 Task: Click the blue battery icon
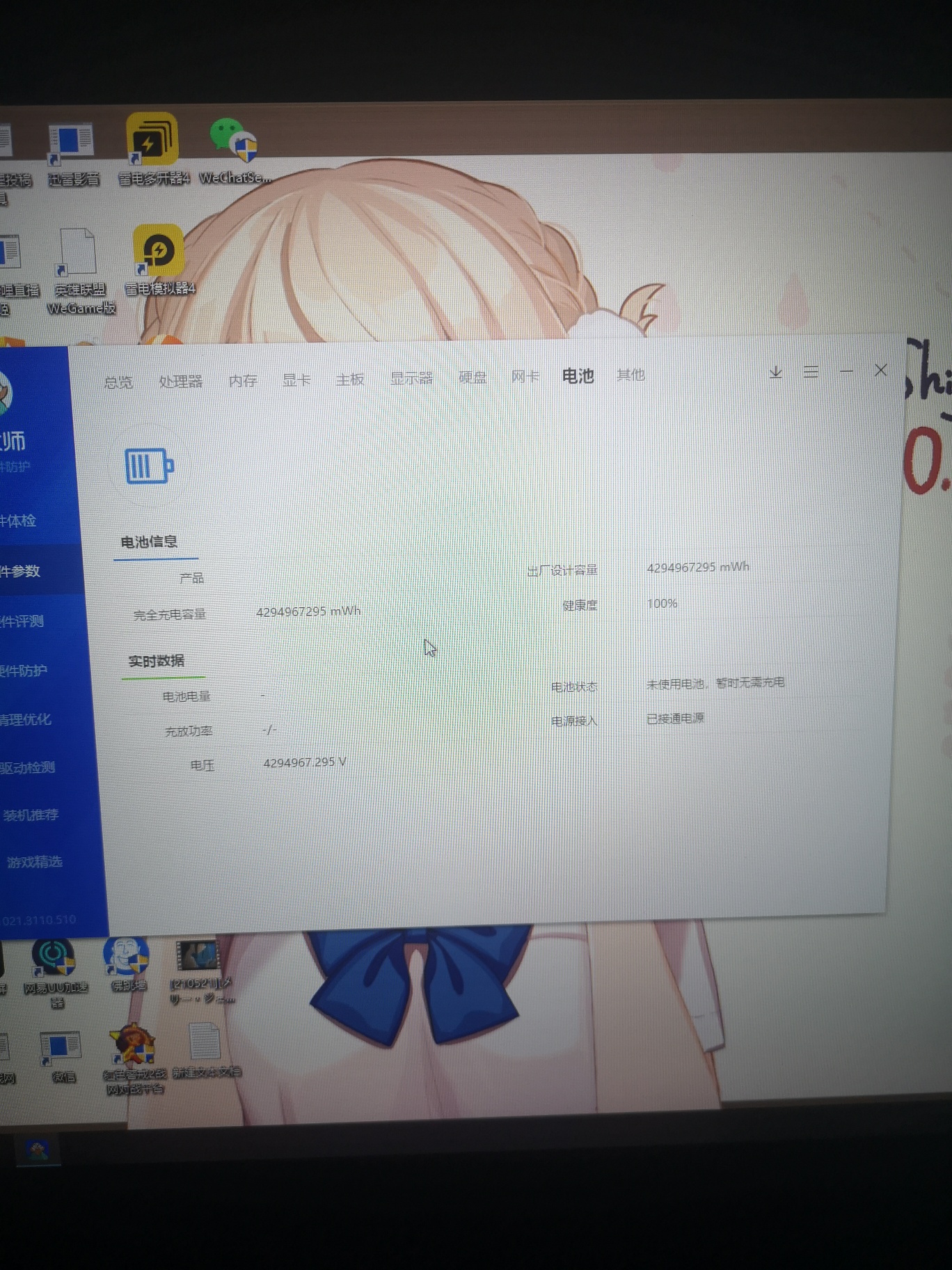pyautogui.click(x=149, y=466)
